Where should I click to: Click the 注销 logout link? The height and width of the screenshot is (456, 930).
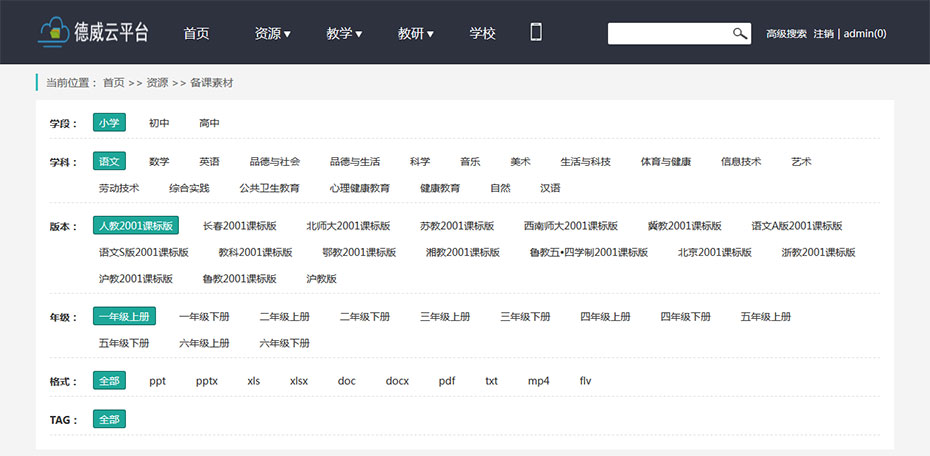[823, 34]
